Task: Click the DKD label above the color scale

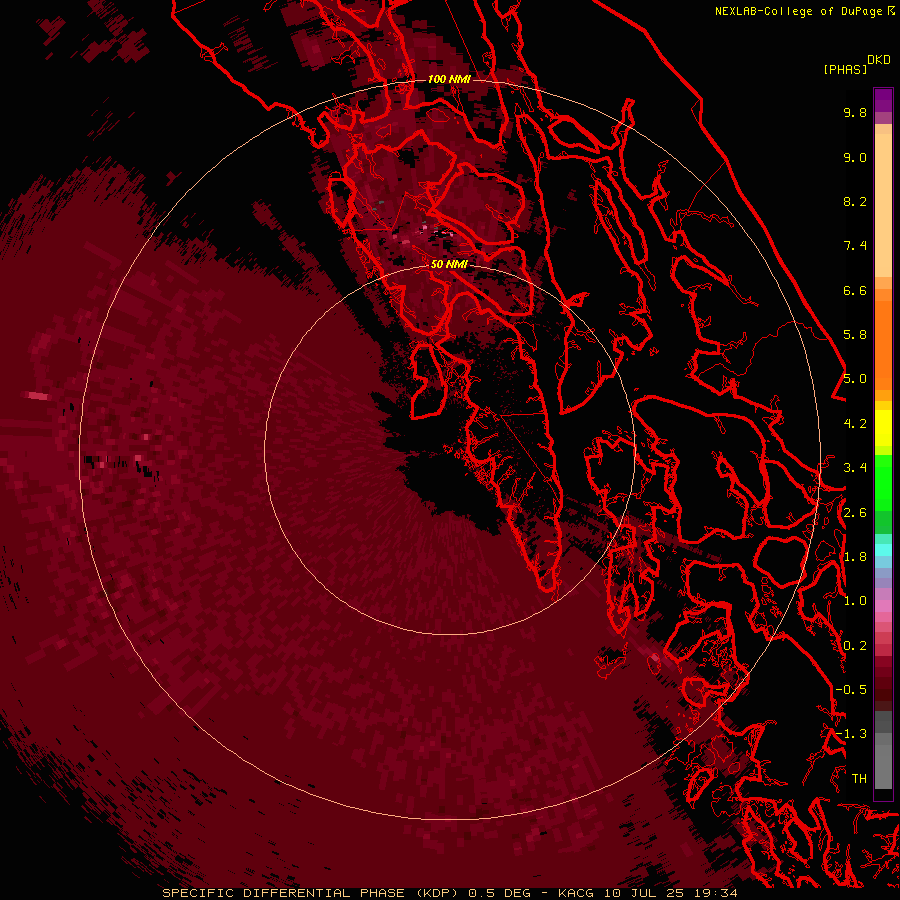Action: (879, 60)
